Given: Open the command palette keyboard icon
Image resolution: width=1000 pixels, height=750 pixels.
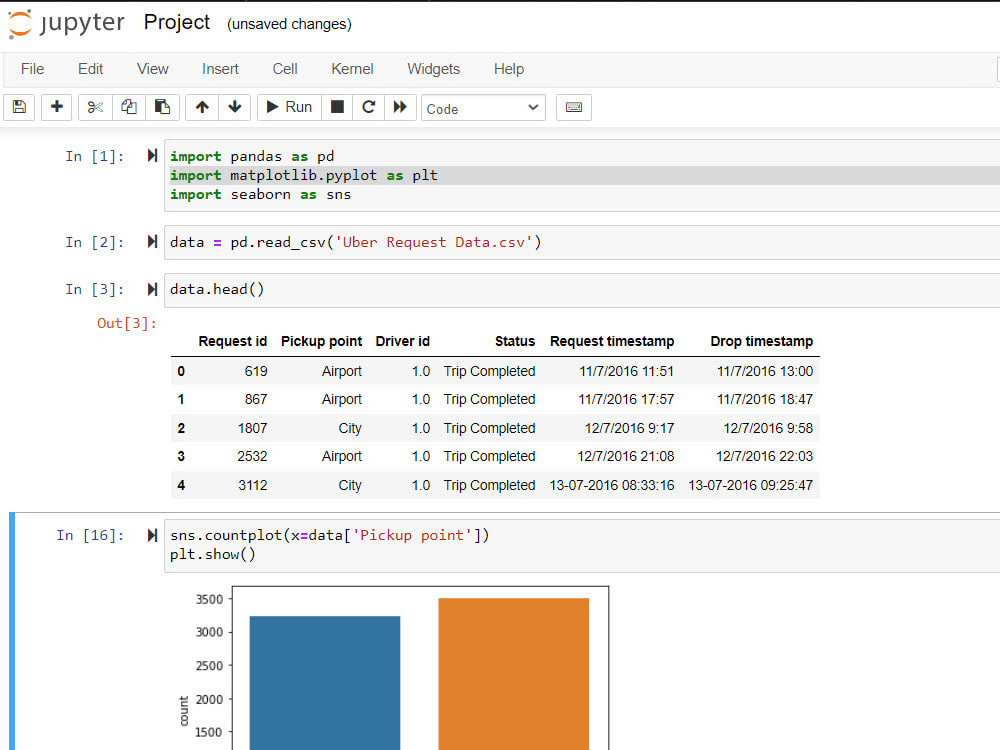Looking at the screenshot, I should [574, 107].
